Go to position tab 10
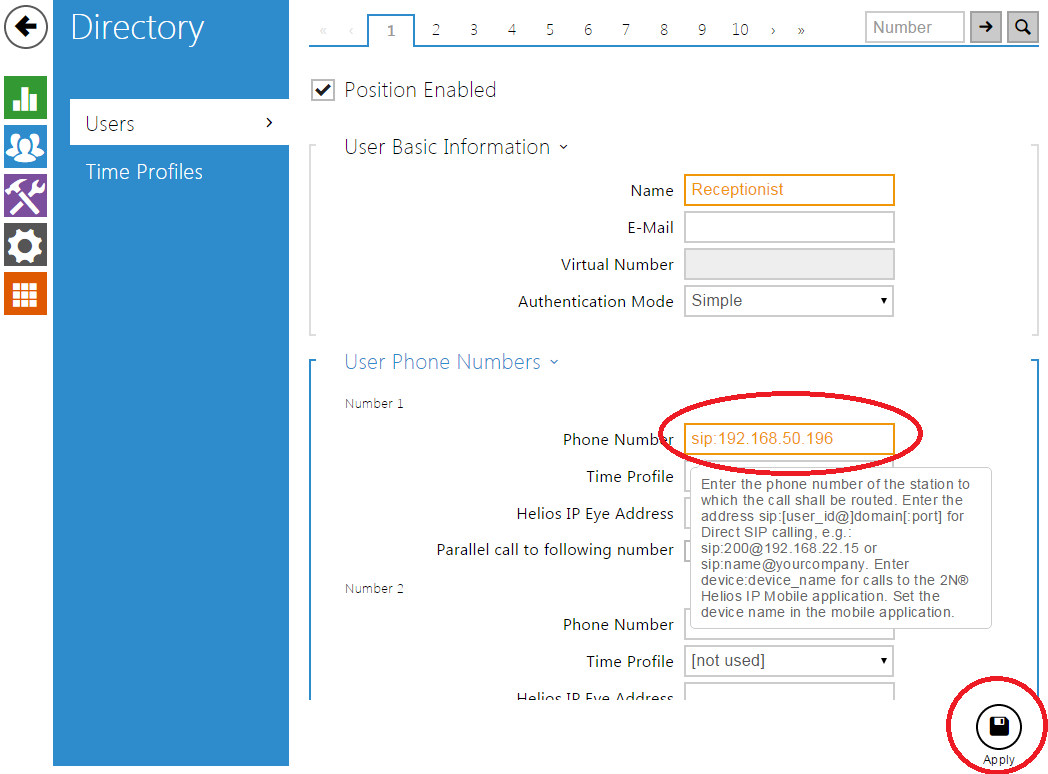This screenshot has height=774, width=1048. click(x=739, y=30)
